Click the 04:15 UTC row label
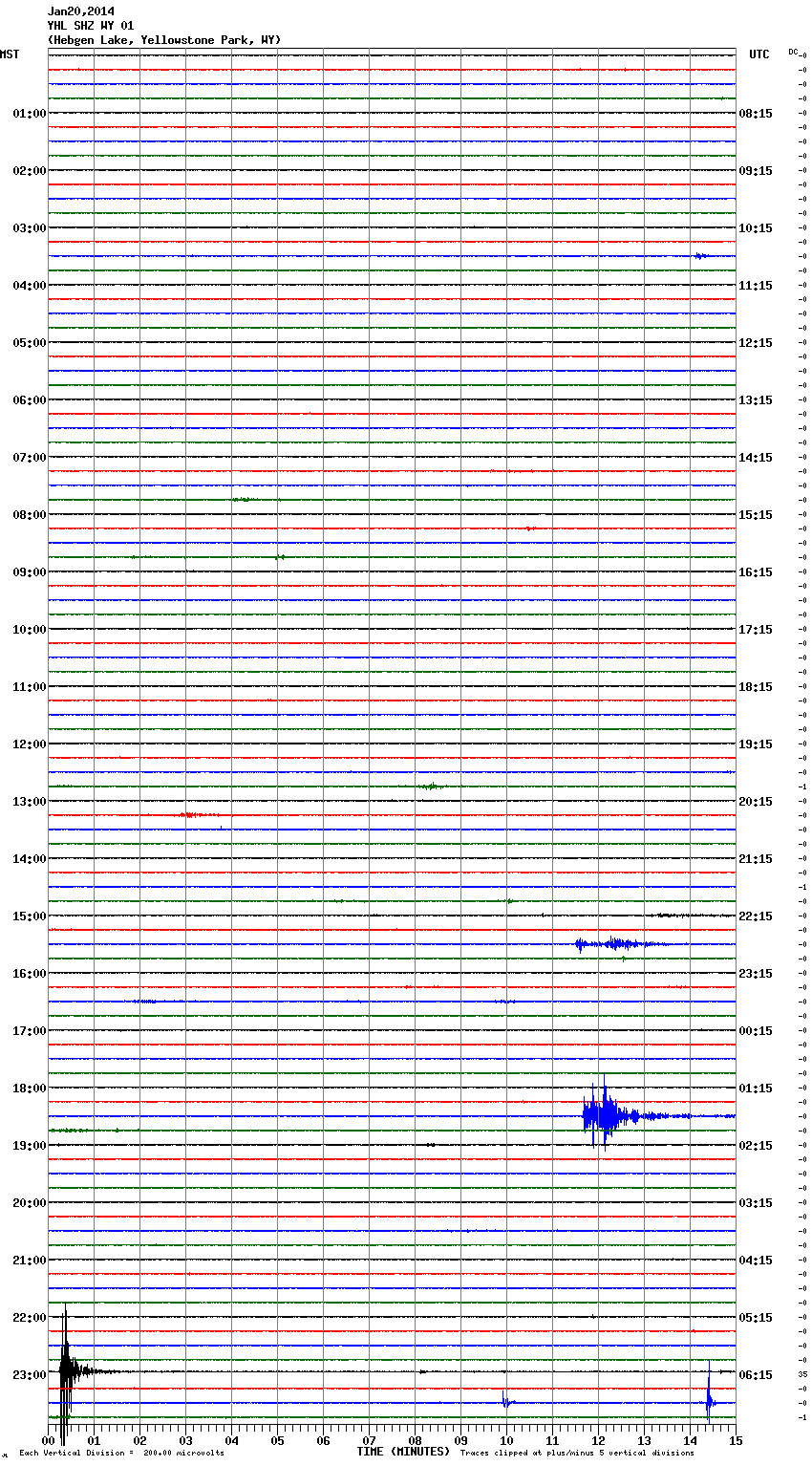Screen dimensions: 812x1466 coord(756,1261)
